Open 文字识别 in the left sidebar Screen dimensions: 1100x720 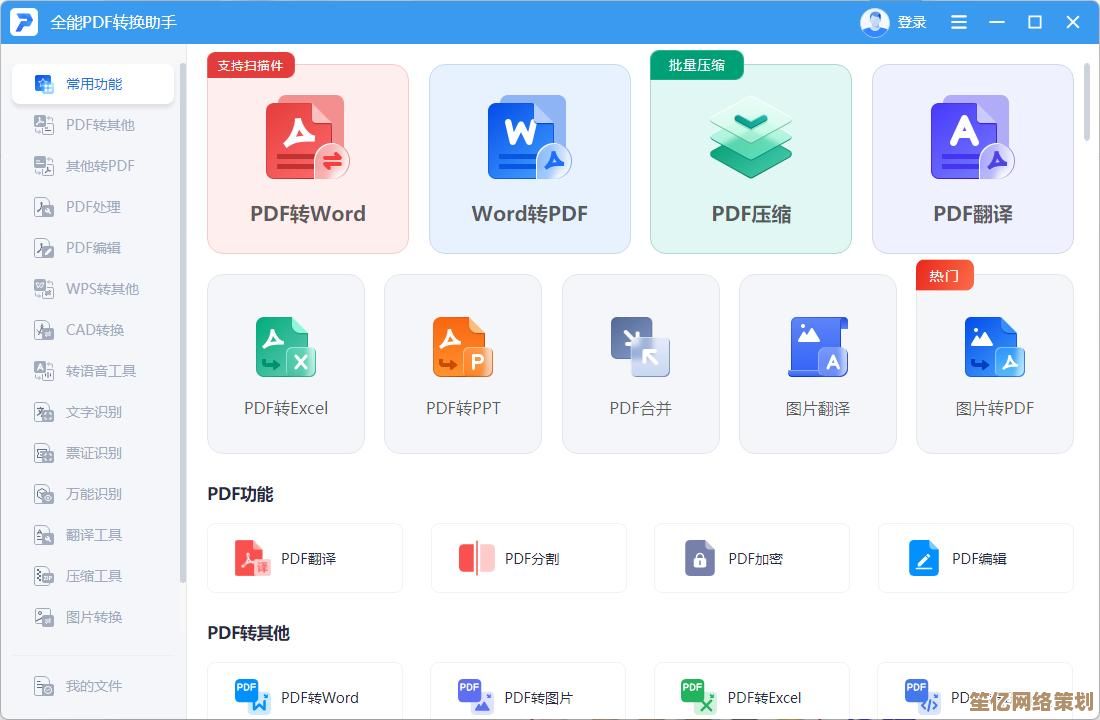pos(93,412)
